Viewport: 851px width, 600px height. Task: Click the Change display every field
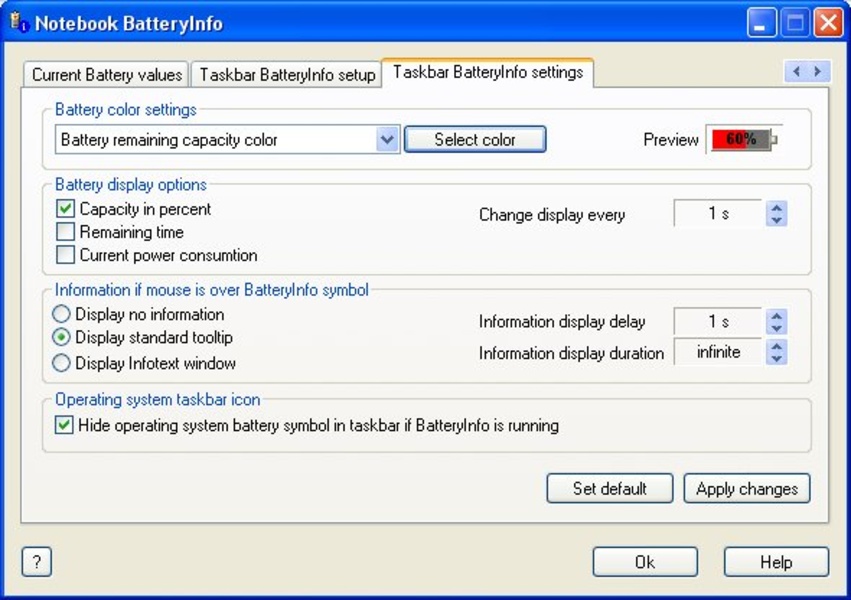pyautogui.click(x=719, y=214)
